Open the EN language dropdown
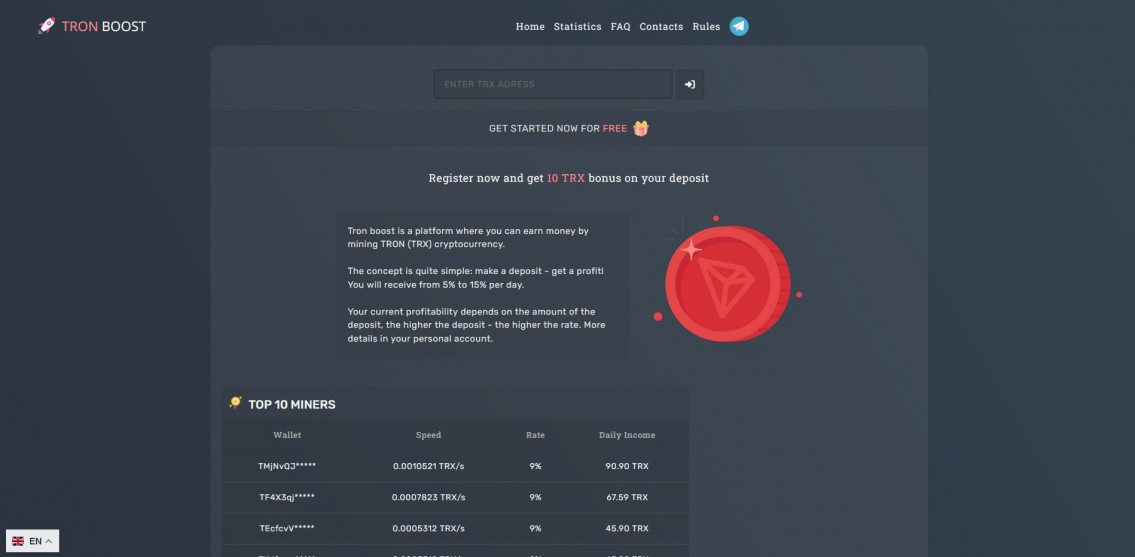Image resolution: width=1135 pixels, height=557 pixels. pos(33,541)
